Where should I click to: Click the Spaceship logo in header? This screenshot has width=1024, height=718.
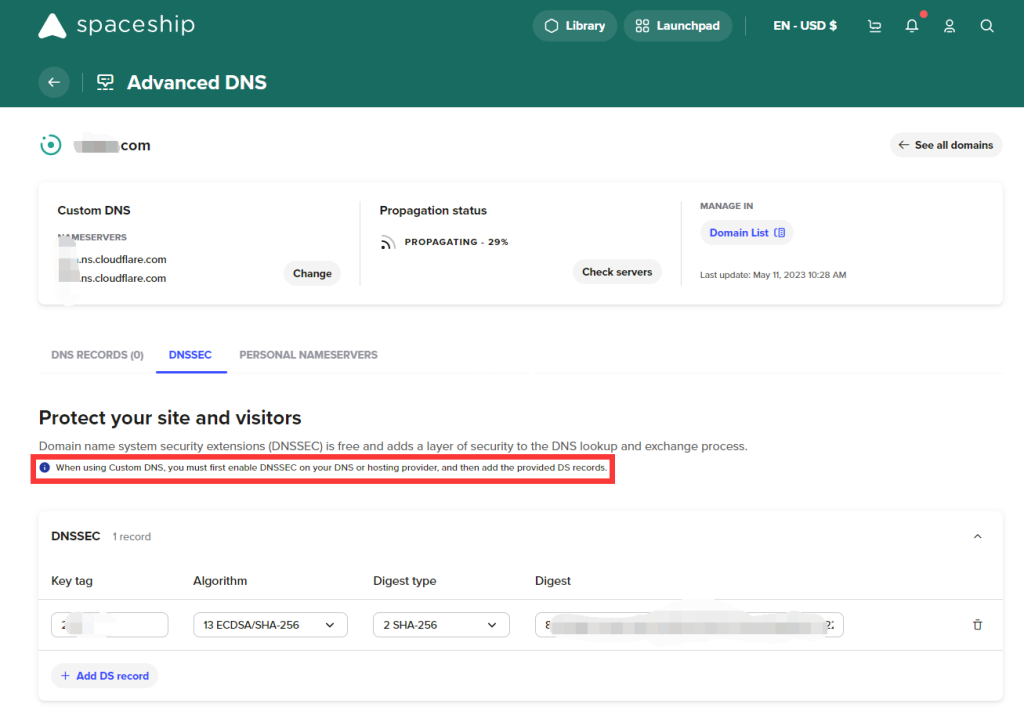click(116, 26)
